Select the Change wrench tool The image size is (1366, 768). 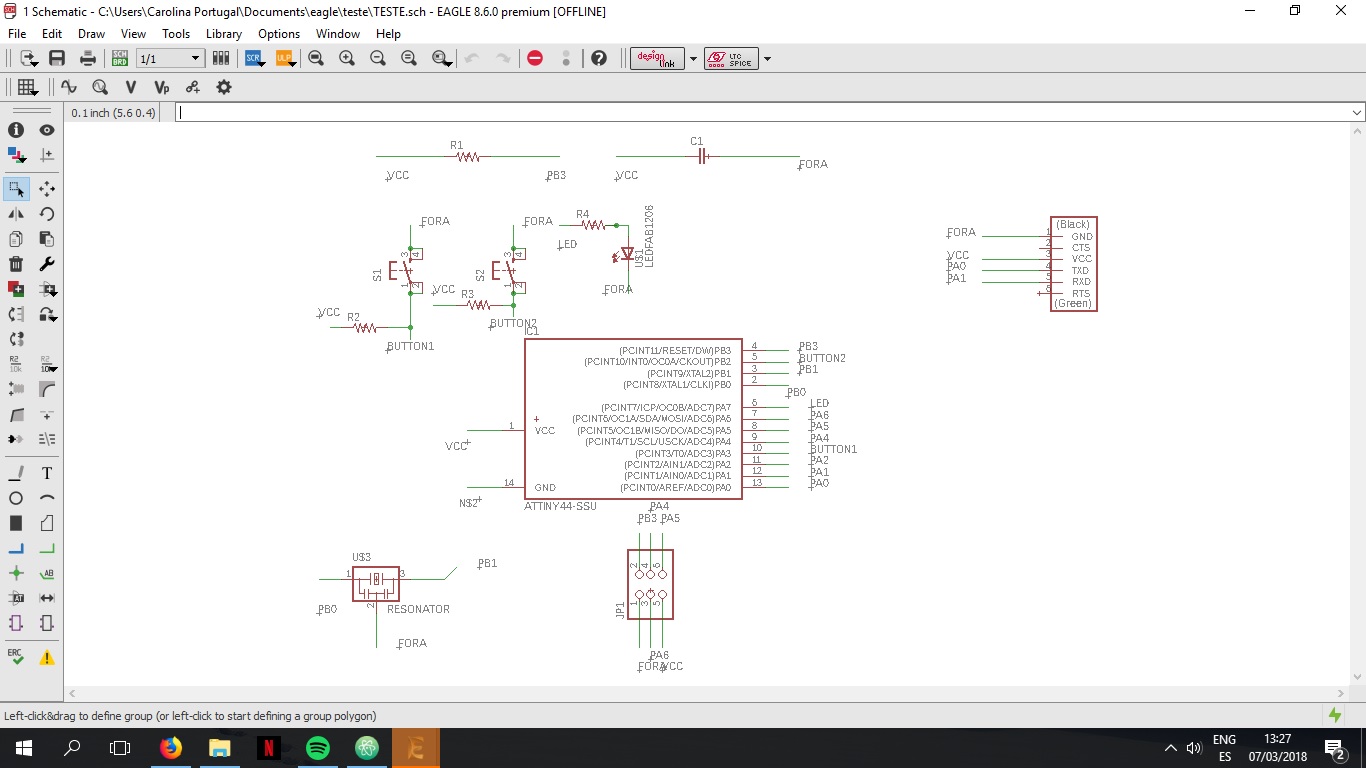tap(47, 264)
